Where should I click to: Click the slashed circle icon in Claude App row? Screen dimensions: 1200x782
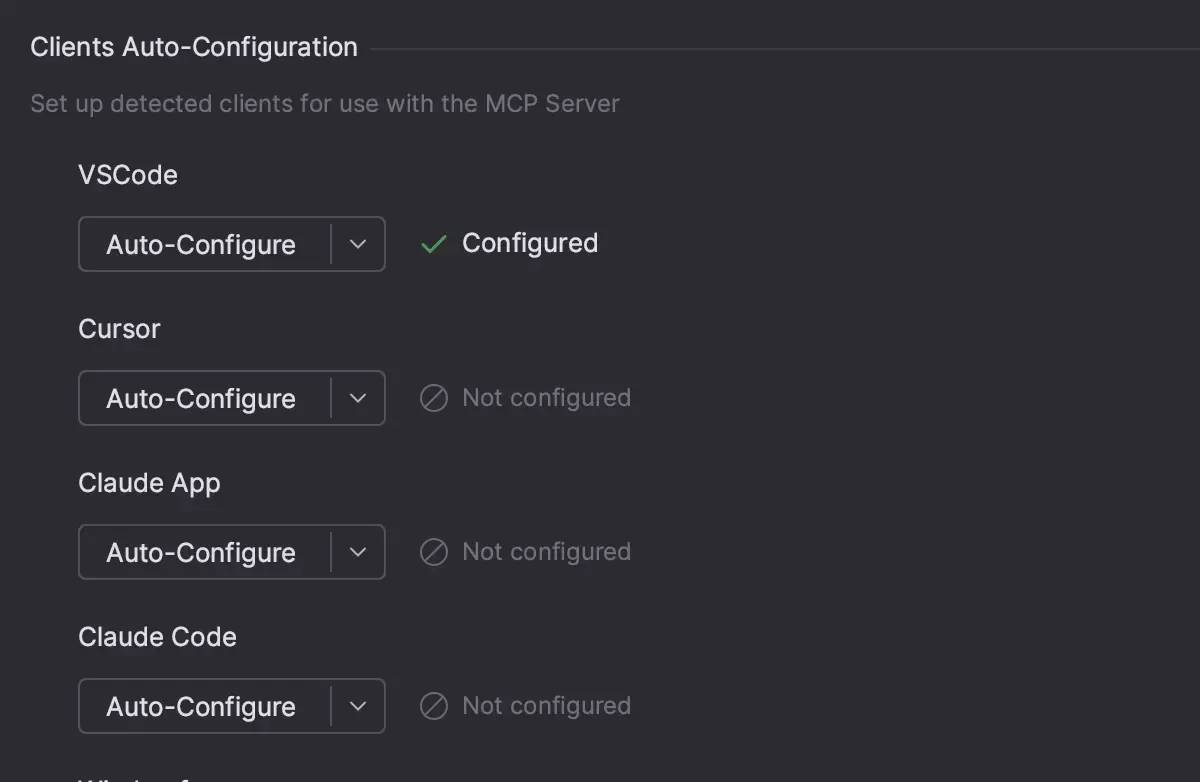pyautogui.click(x=433, y=551)
